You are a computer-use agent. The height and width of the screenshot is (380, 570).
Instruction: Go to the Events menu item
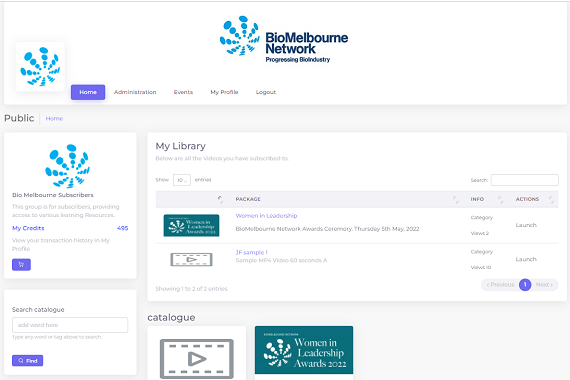[183, 92]
